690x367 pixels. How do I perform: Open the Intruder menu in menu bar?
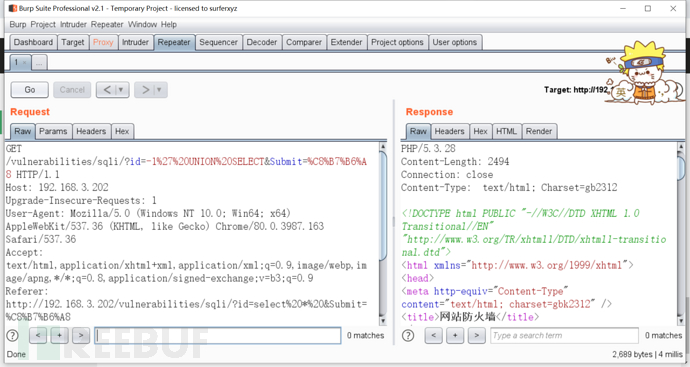coord(73,25)
